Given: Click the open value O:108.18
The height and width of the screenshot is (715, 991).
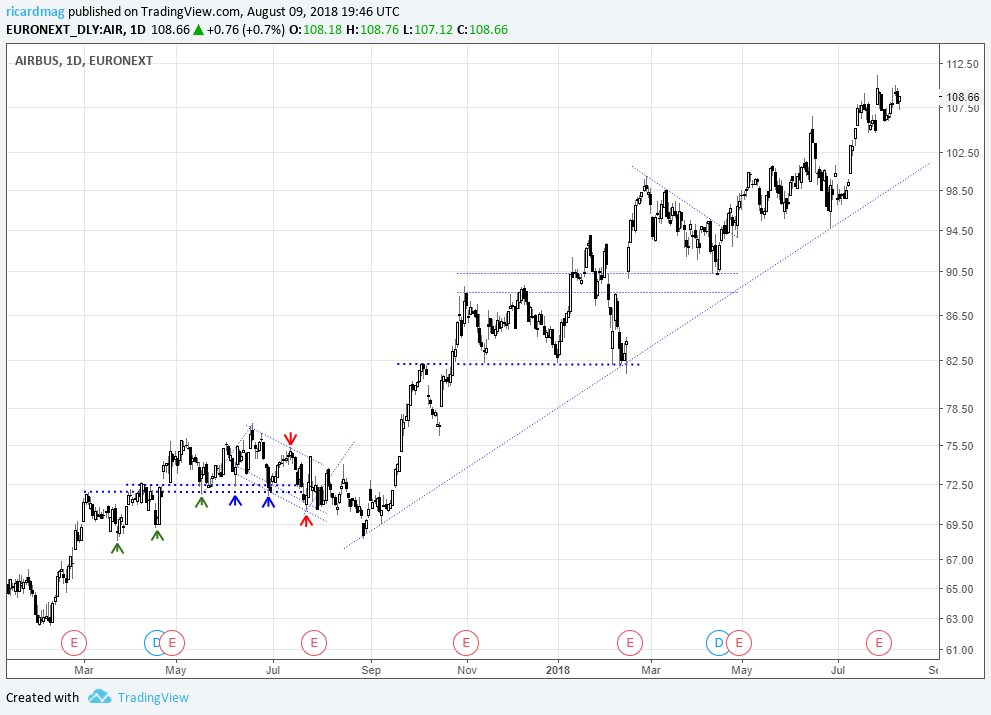Looking at the screenshot, I should (x=317, y=29).
